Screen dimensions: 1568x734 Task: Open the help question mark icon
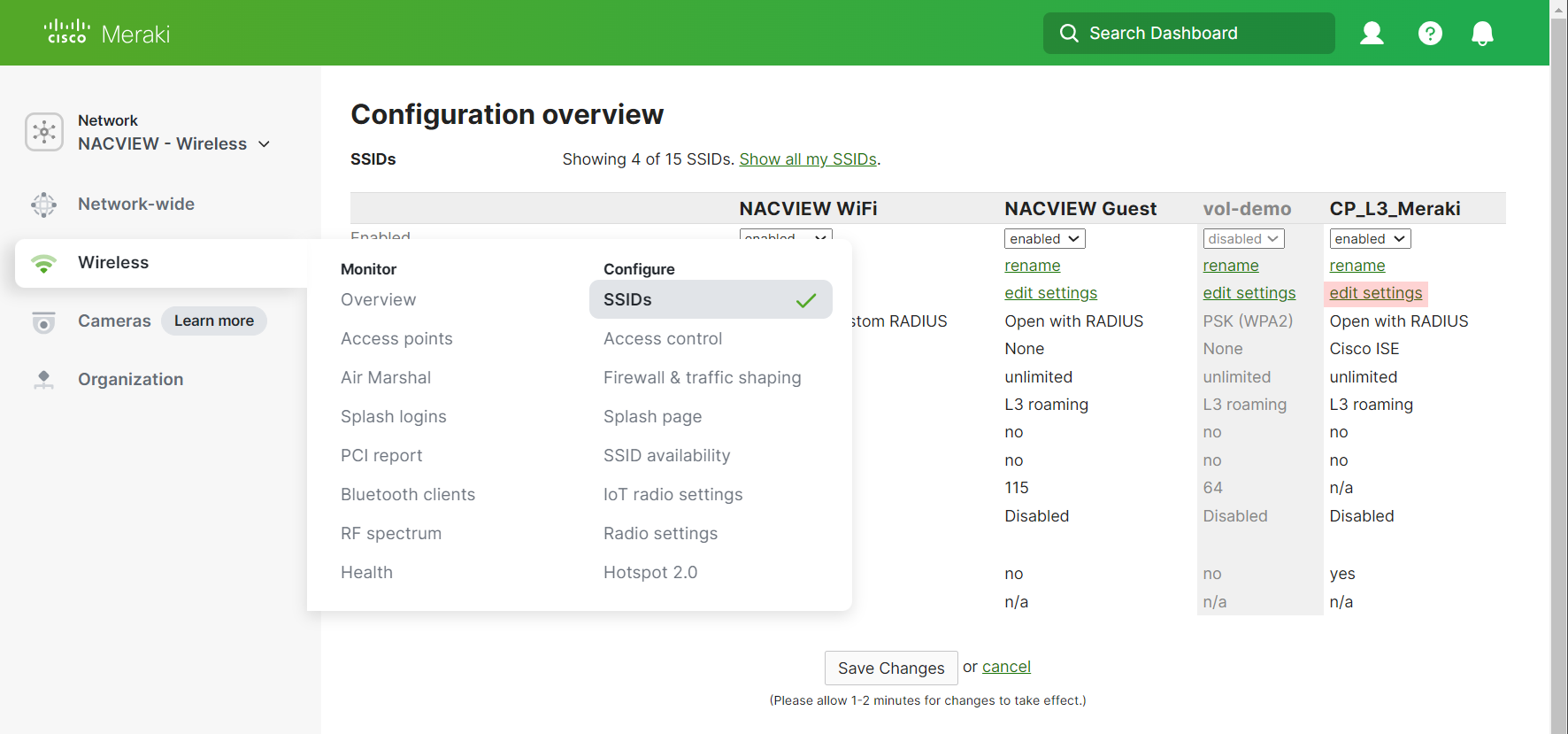click(1430, 34)
